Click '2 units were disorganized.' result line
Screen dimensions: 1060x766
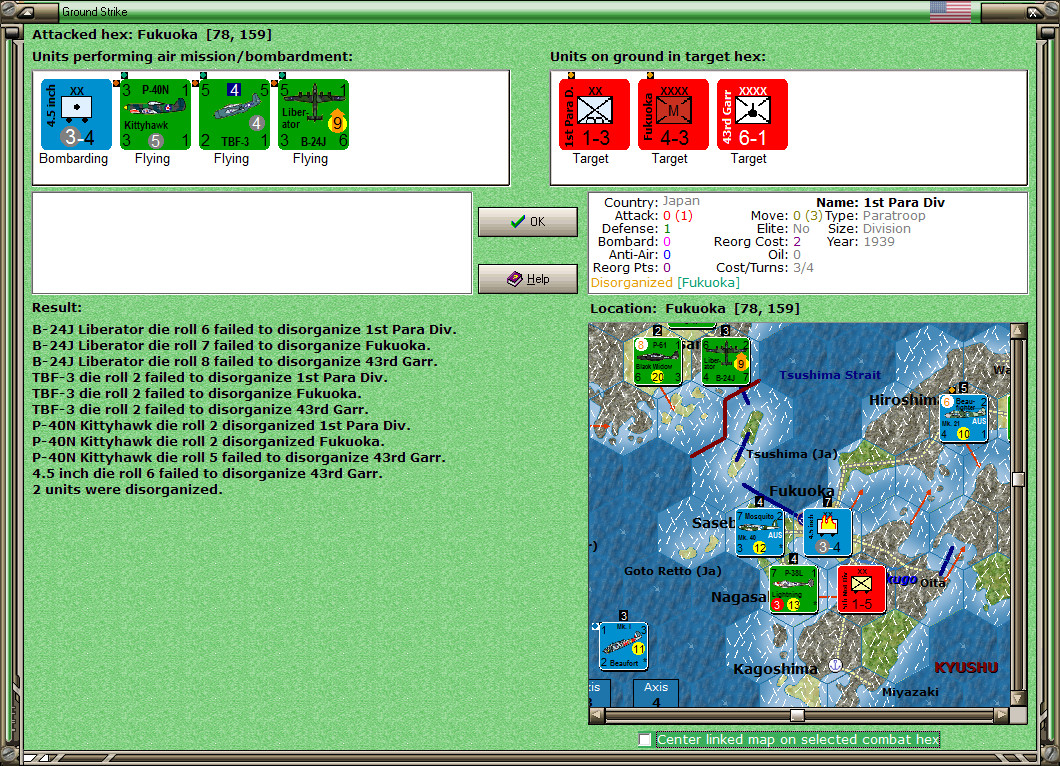(x=127, y=489)
